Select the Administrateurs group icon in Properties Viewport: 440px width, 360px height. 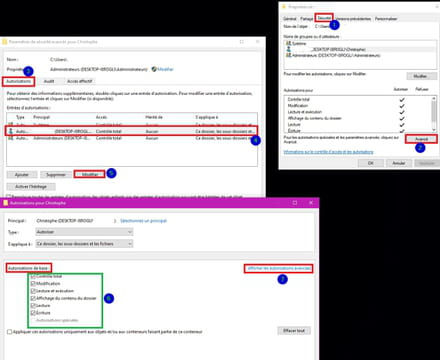(x=289, y=55)
